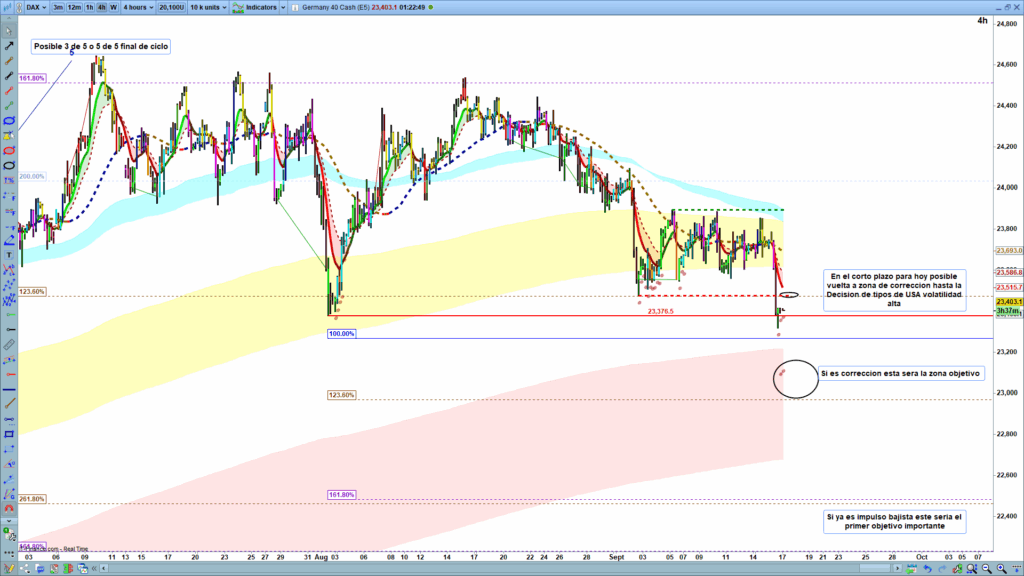This screenshot has width=1024, height=576.
Task: Click the 23,403.1 current price label
Action: 1007,301
